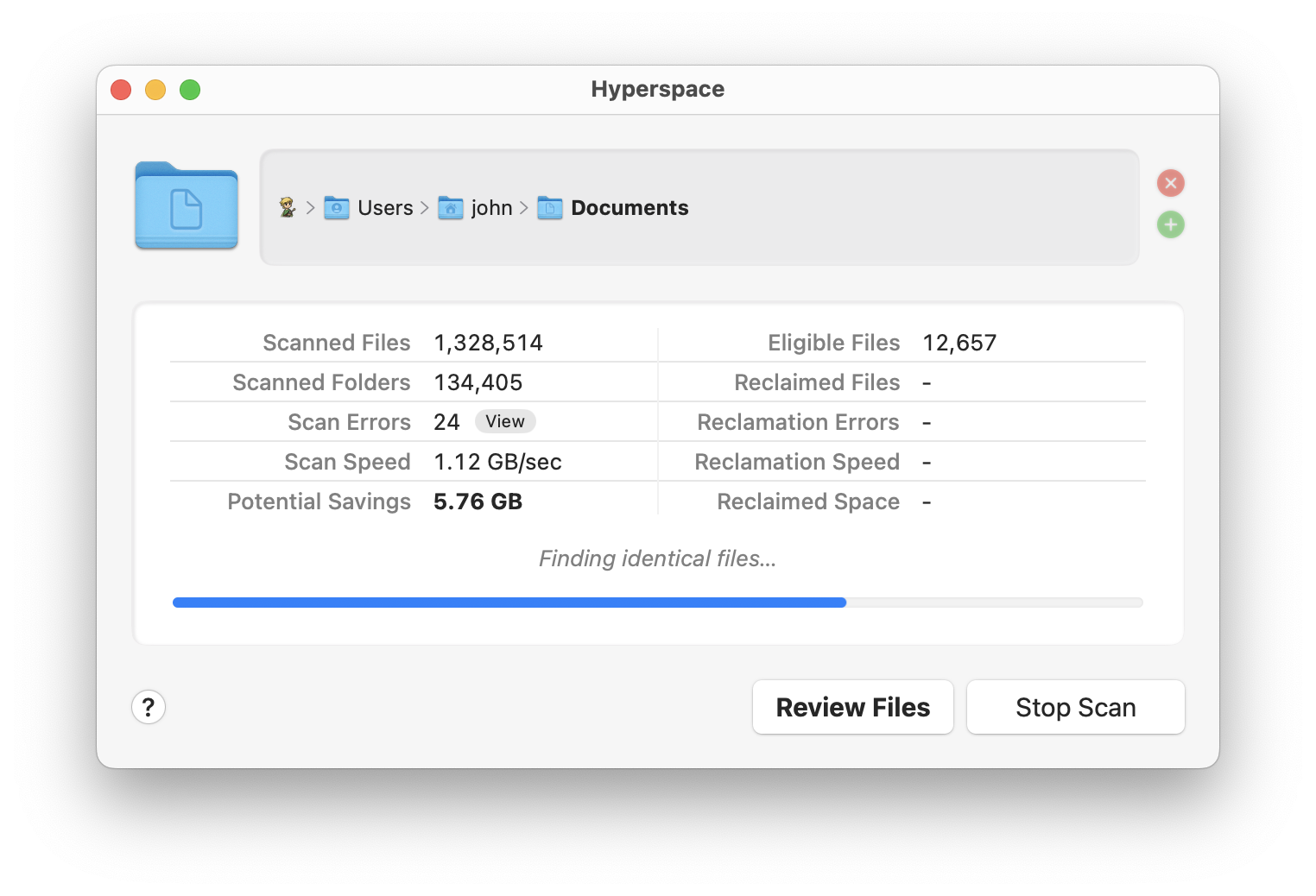Click the chevron after the computer icon
The height and width of the screenshot is (896, 1316).
click(310, 208)
